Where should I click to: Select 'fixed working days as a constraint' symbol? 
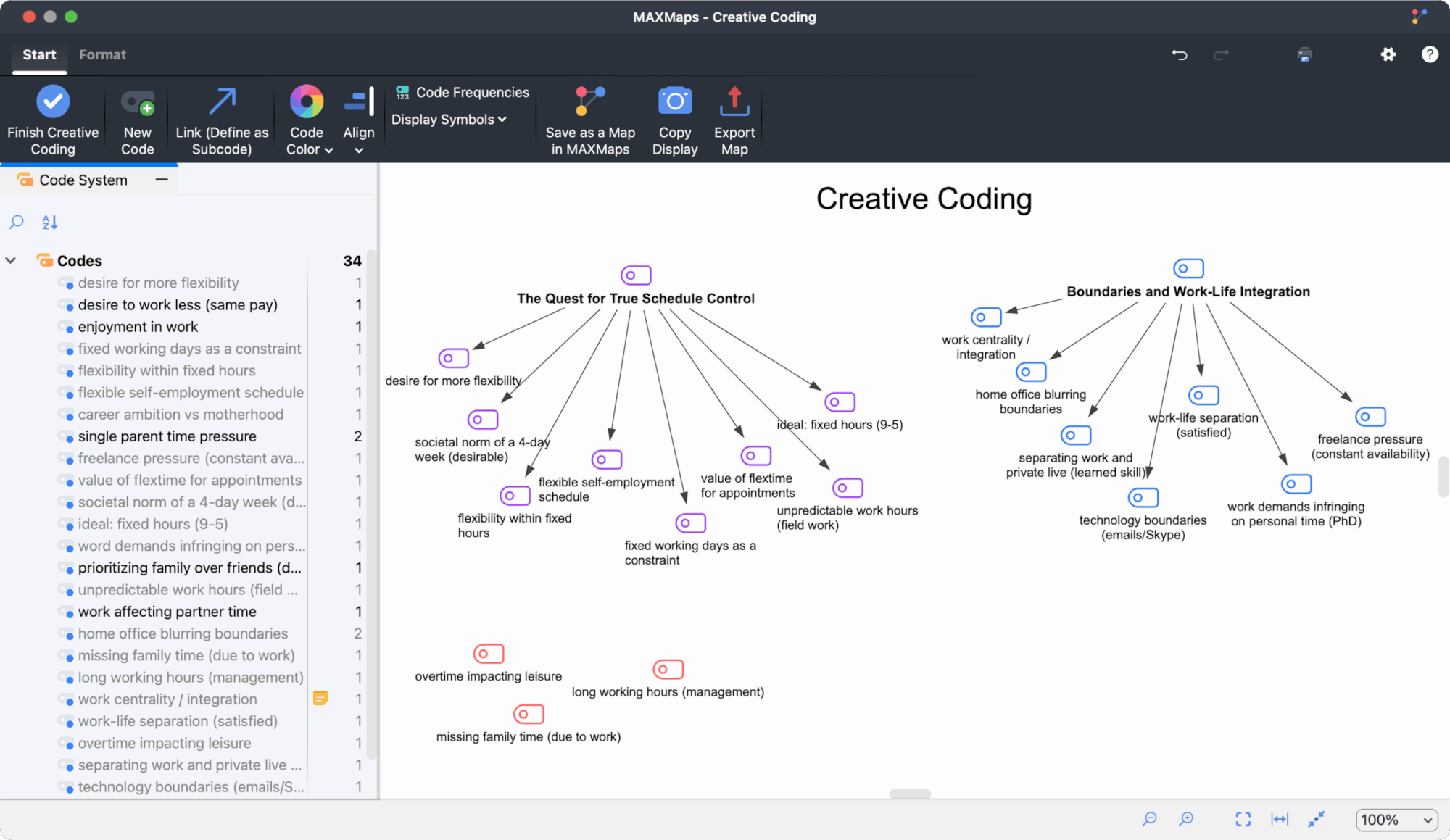point(690,523)
